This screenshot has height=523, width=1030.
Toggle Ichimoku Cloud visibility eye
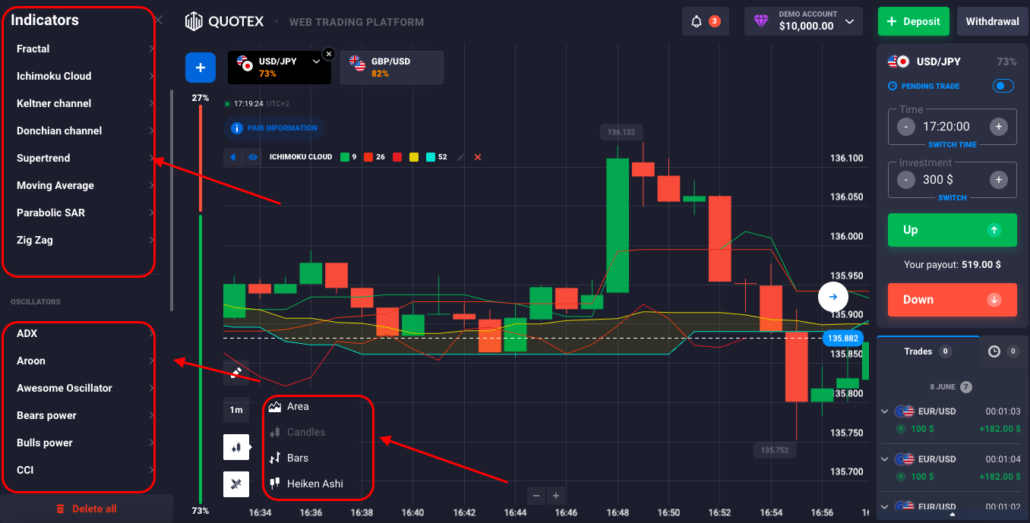pos(252,157)
